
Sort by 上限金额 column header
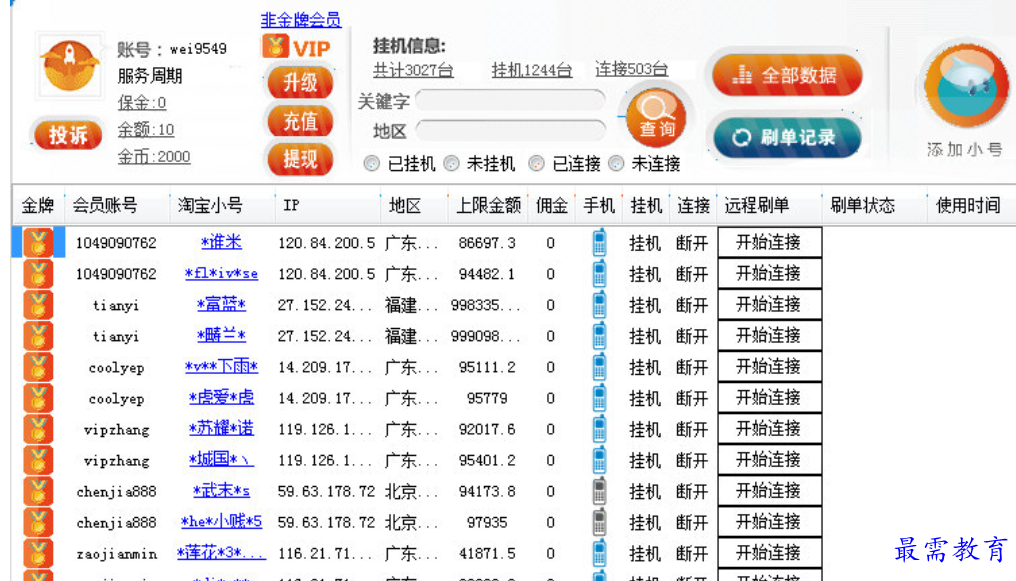tap(489, 206)
